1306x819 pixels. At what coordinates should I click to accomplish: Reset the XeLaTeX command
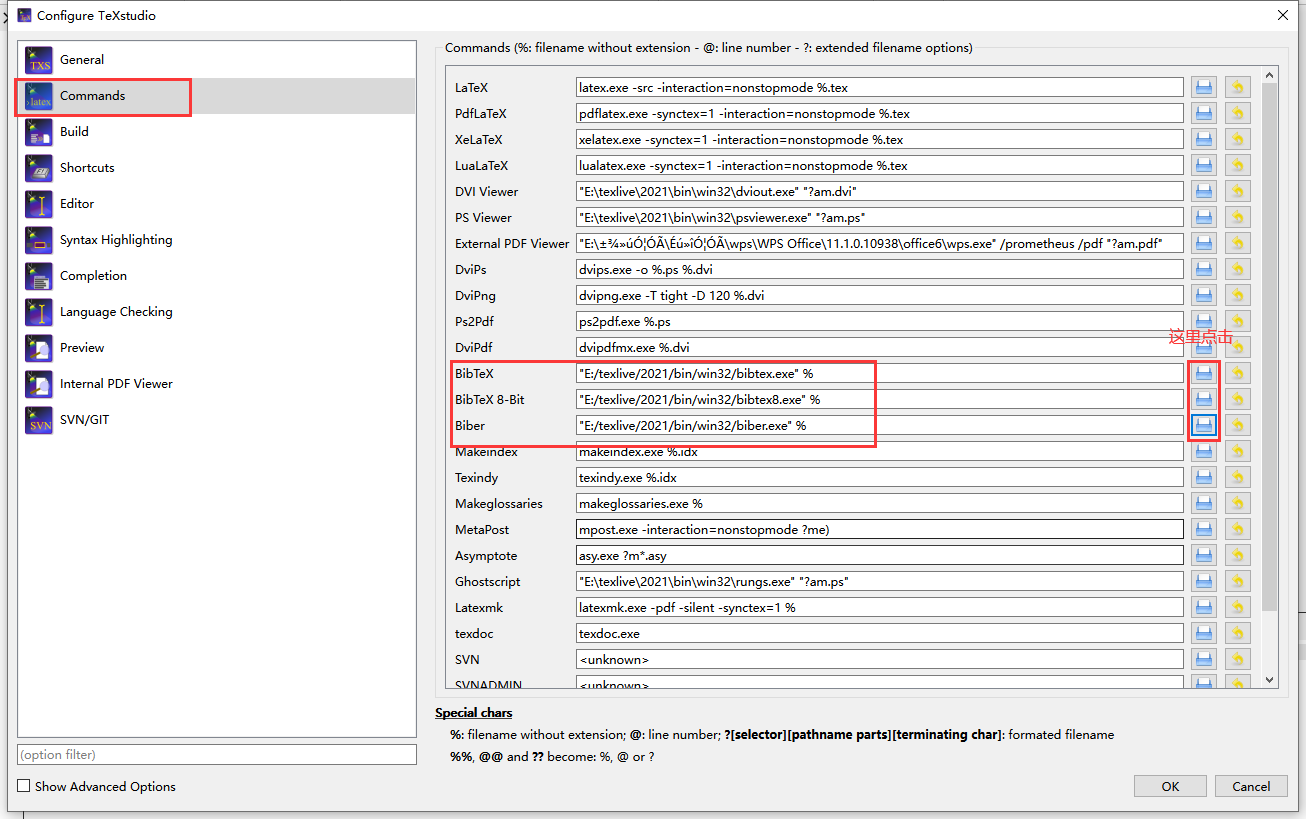tap(1238, 139)
